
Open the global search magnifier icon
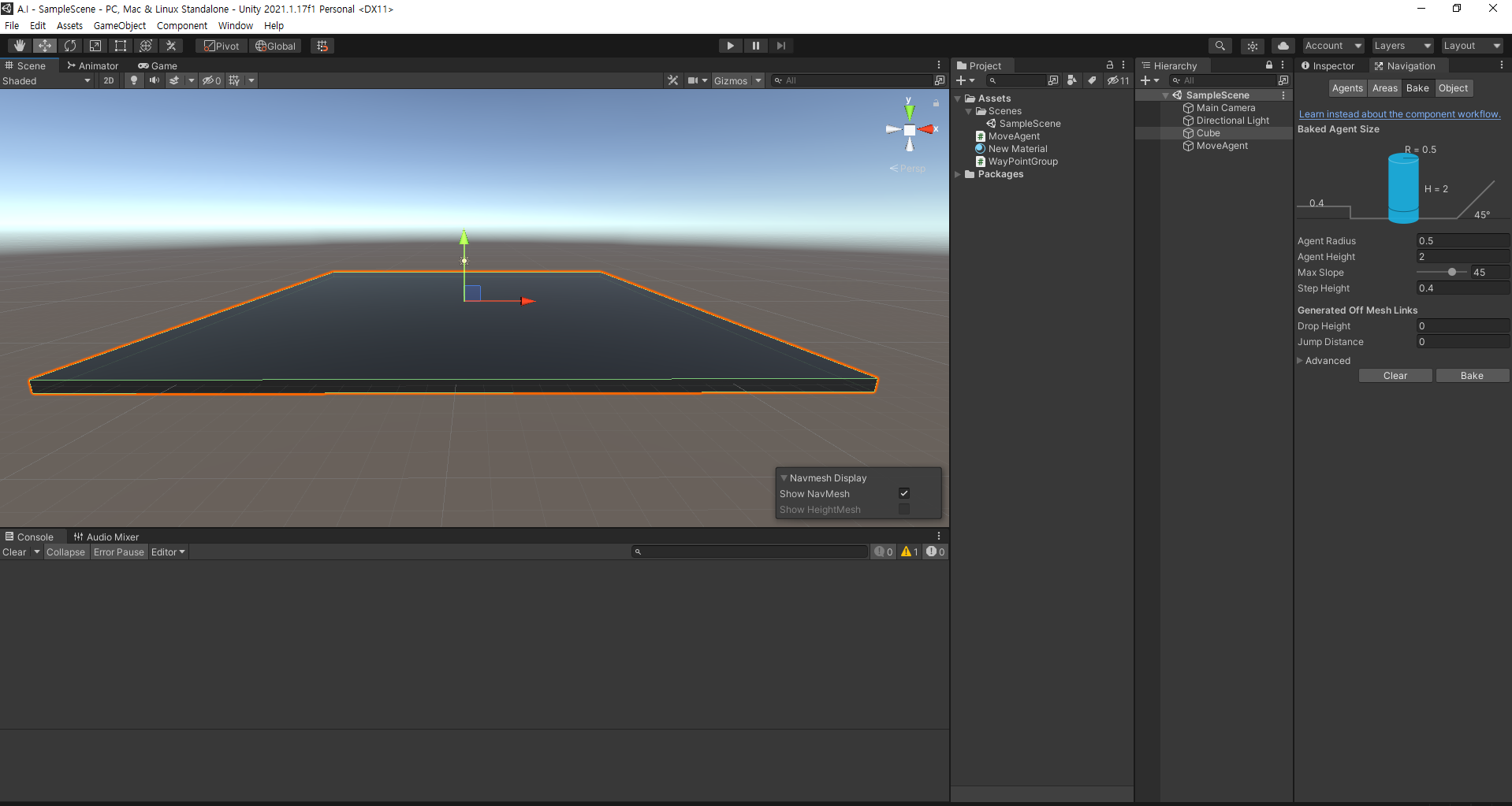[x=1220, y=46]
